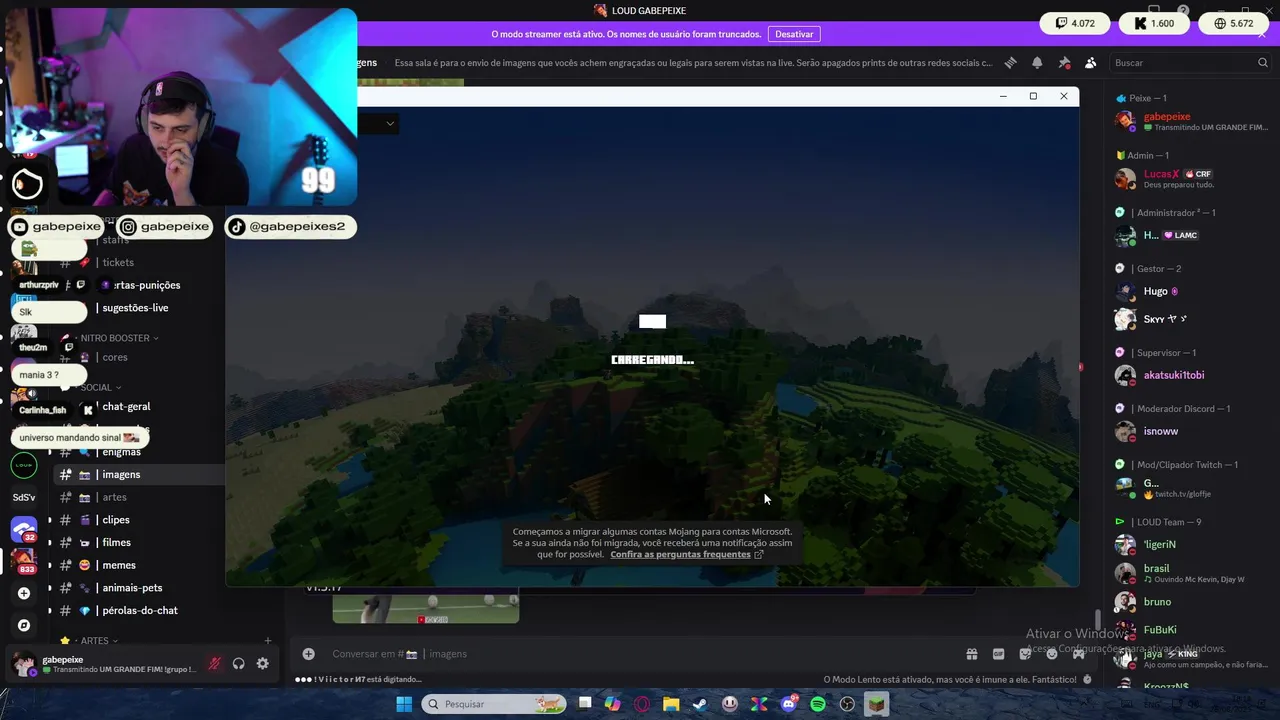Open notification settings bell icon

pos(1037,63)
